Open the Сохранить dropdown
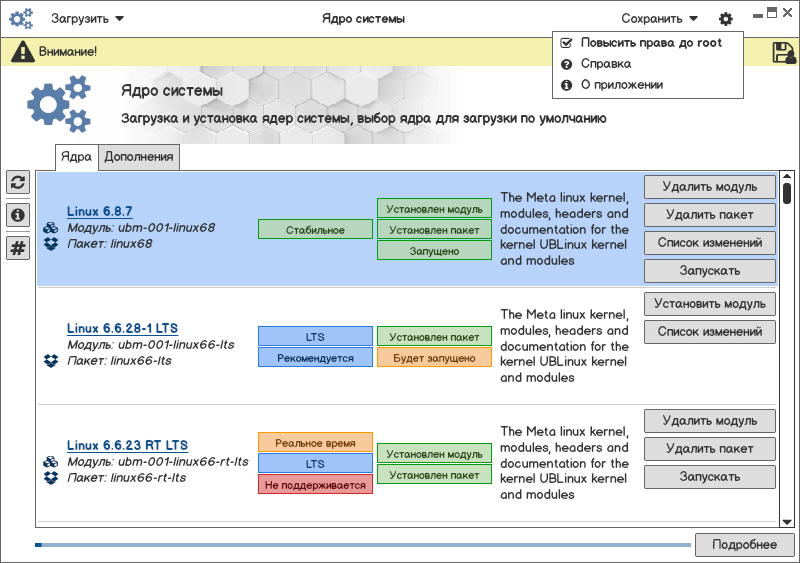This screenshot has height=563, width=800. coord(659,19)
